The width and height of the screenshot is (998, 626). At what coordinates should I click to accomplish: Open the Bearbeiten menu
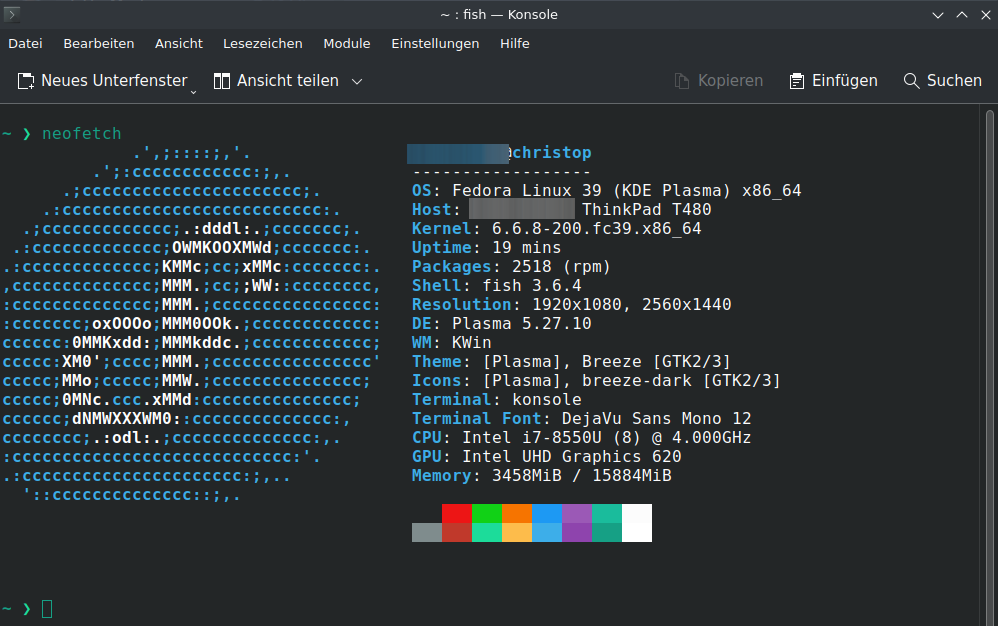(99, 44)
